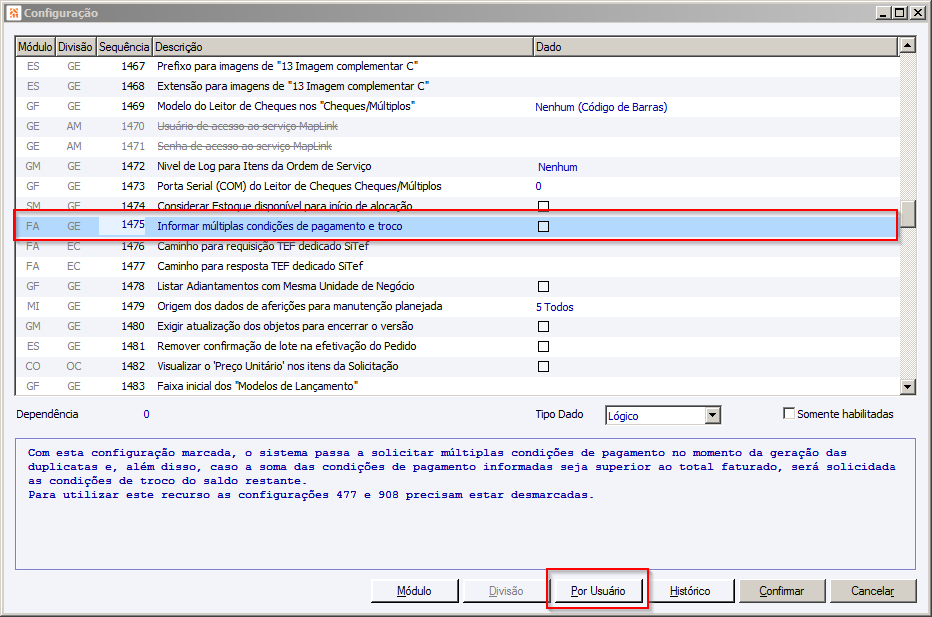The image size is (932, 617).
Task: Click the Dependência label
Action: (x=47, y=414)
